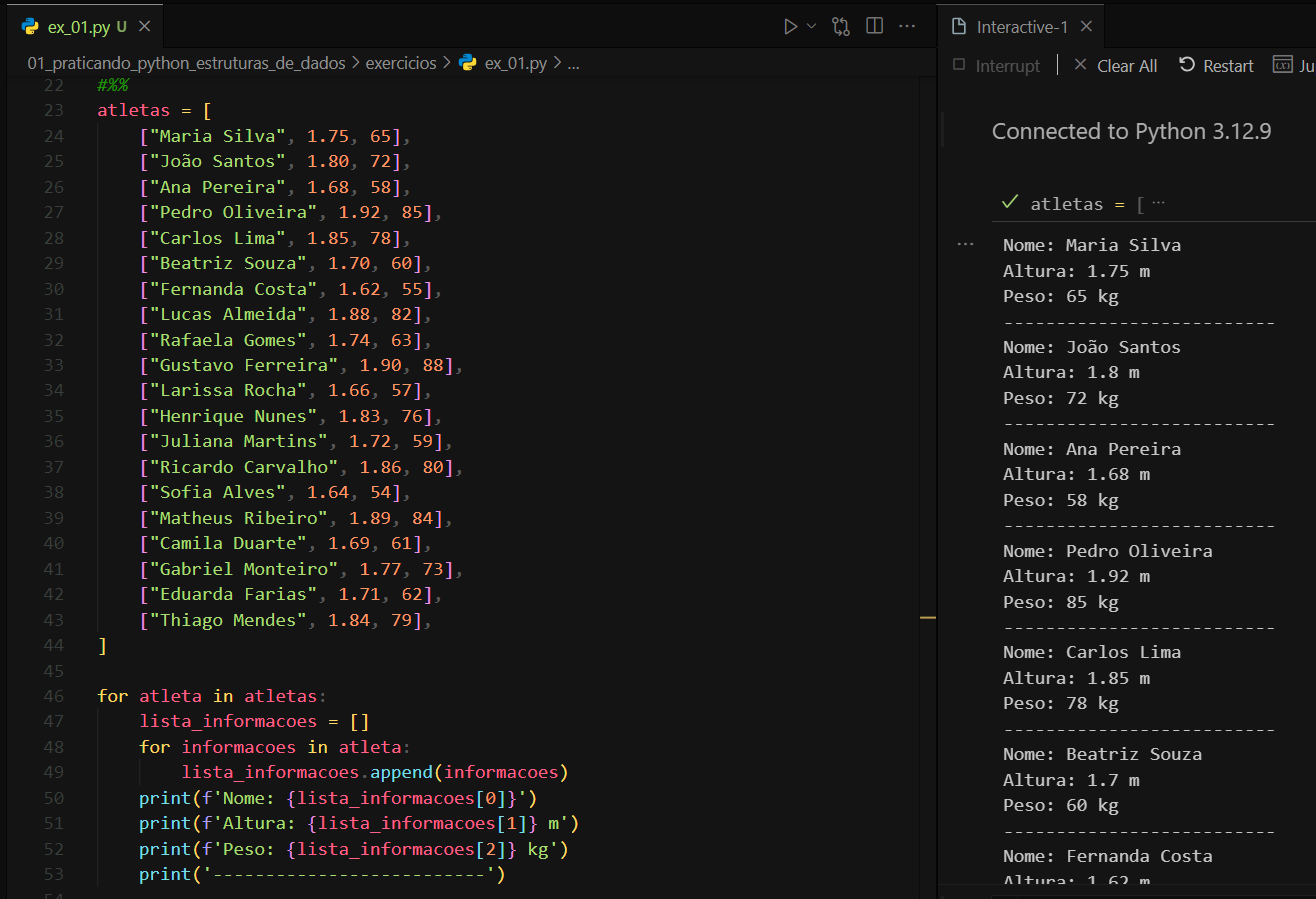Click the 'lista_informacoes = []' line
Image resolution: width=1316 pixels, height=899 pixels.
click(255, 721)
